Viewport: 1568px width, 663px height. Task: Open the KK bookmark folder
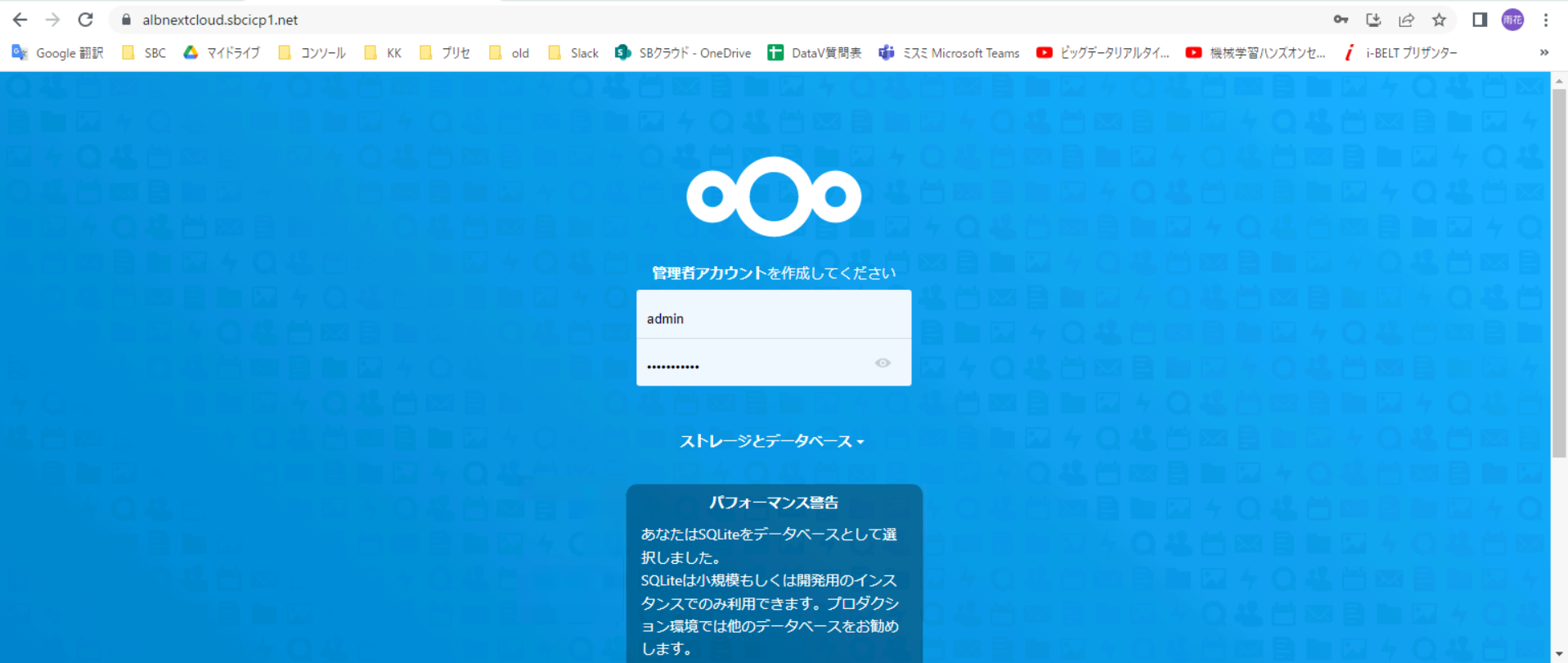click(x=383, y=53)
